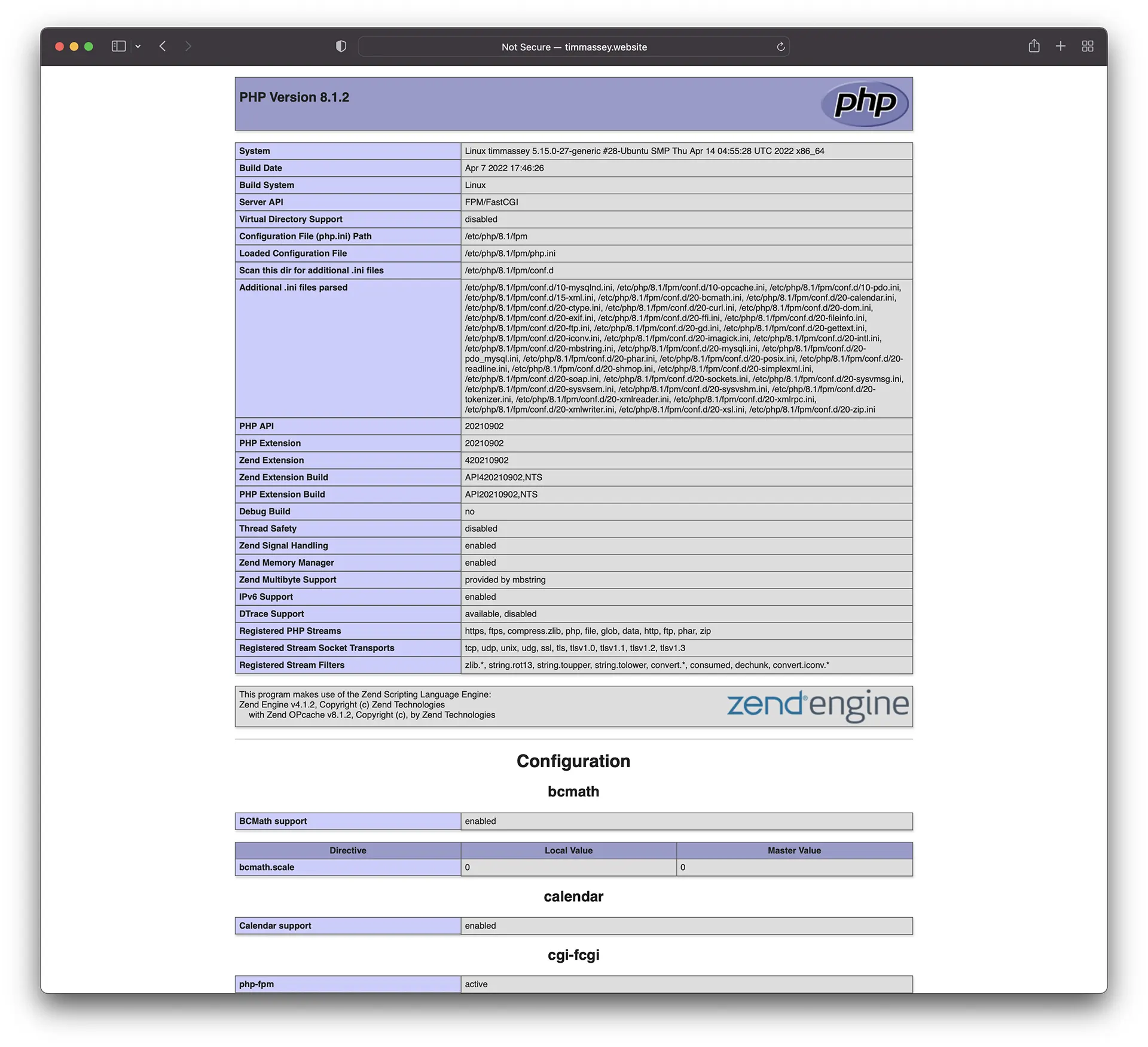The image size is (1148, 1047).
Task: Select the provided by mbstring value
Action: [505, 580]
